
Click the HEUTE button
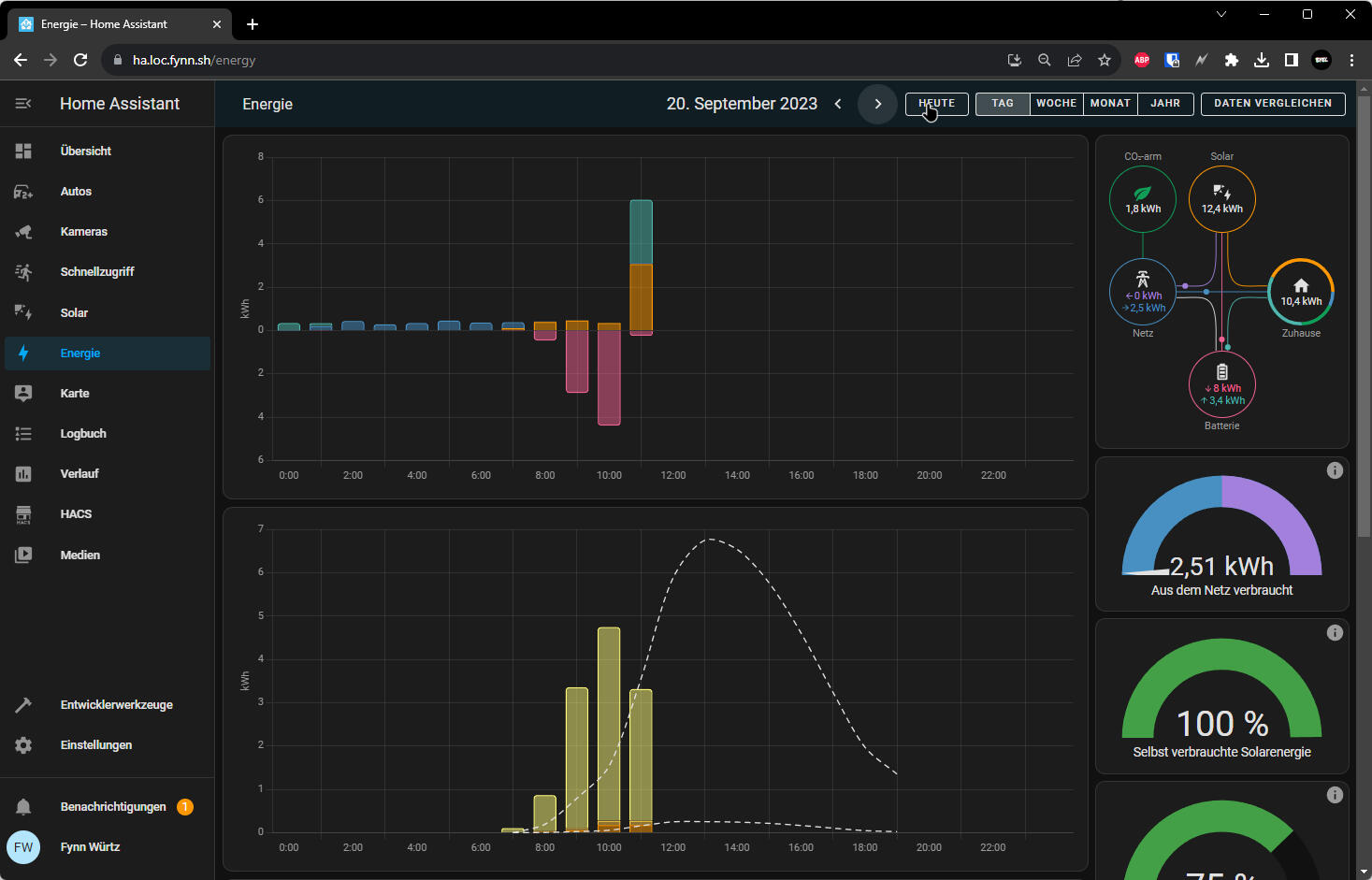(936, 104)
